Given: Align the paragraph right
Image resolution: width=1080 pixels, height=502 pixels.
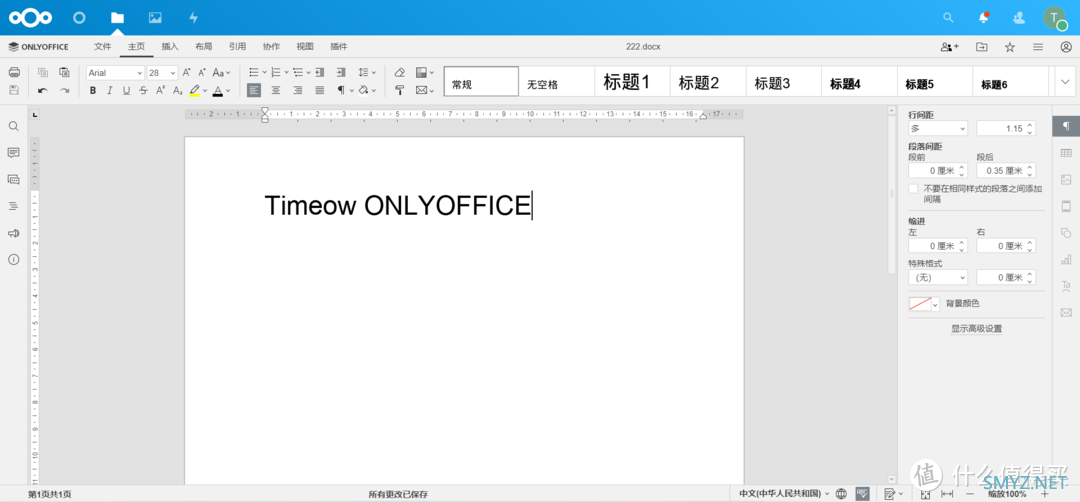Looking at the screenshot, I should [298, 90].
